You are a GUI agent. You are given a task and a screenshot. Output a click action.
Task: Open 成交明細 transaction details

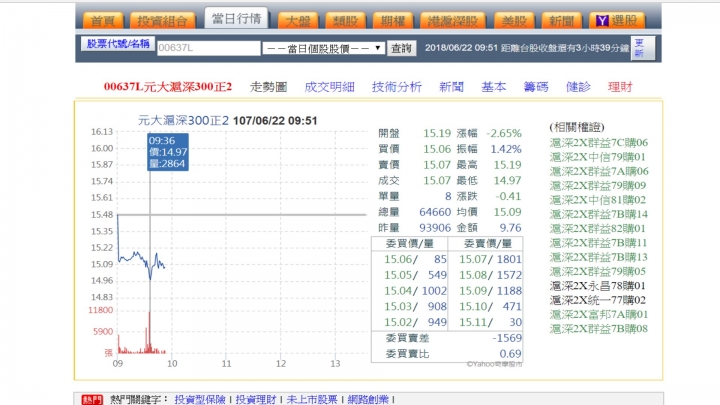329,87
